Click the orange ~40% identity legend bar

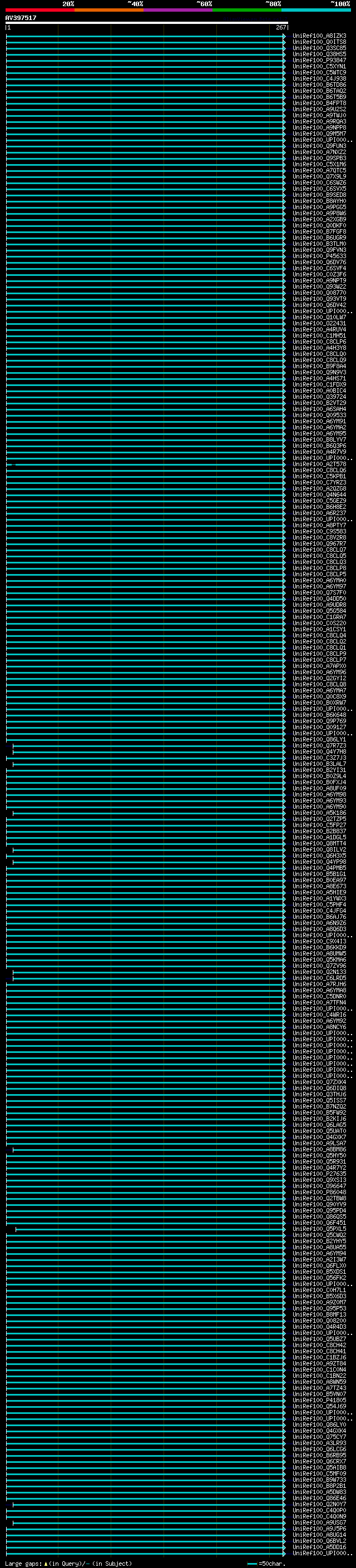(x=110, y=10)
